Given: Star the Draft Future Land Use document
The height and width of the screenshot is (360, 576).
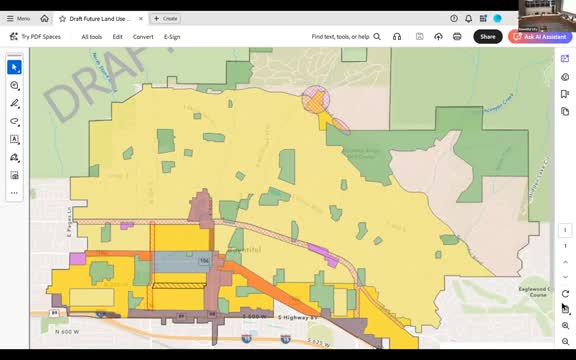Looking at the screenshot, I should [x=62, y=19].
